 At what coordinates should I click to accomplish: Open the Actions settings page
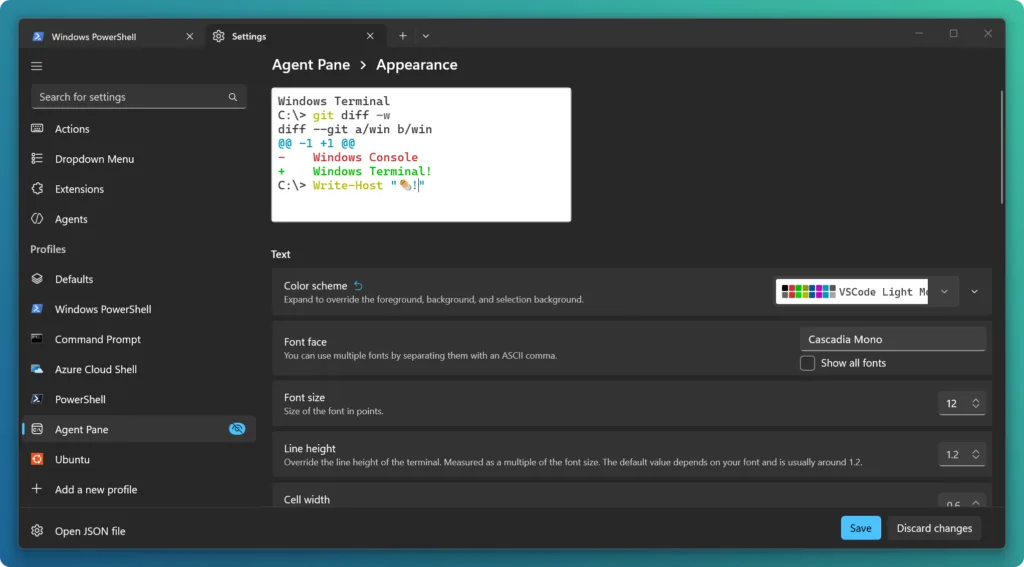(x=139, y=129)
